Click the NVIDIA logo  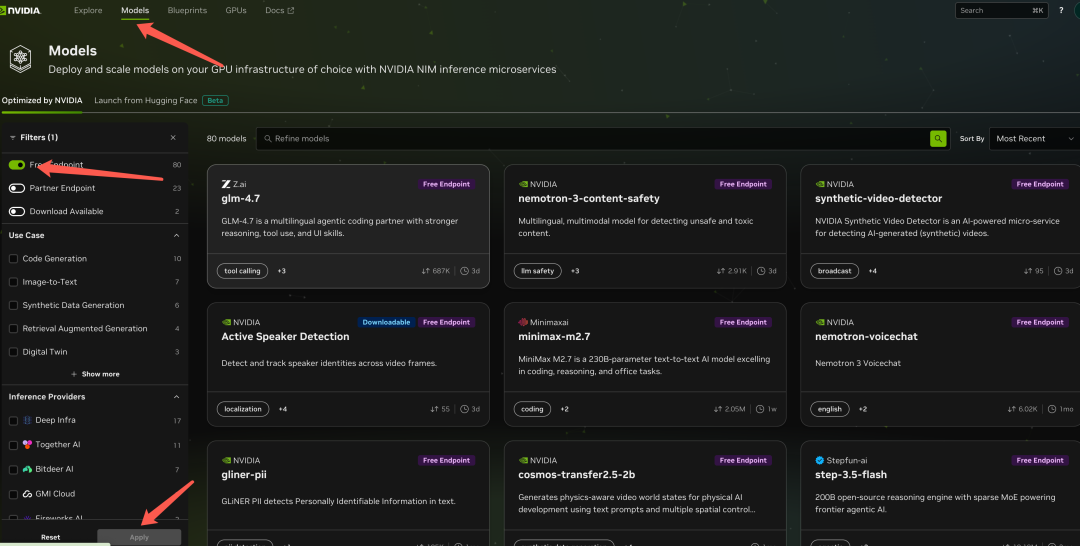(20, 10)
